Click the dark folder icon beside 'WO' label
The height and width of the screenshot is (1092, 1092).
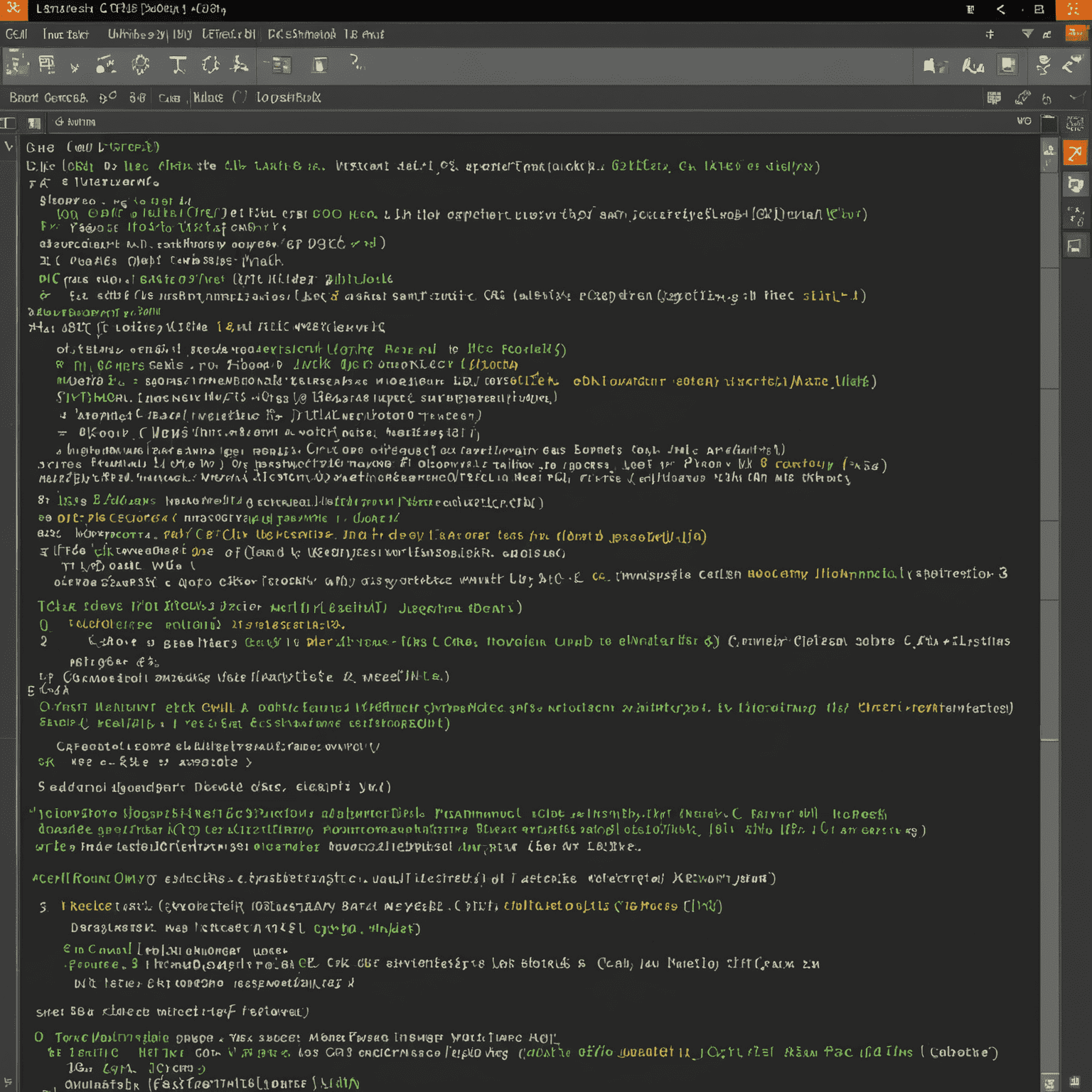[1049, 123]
